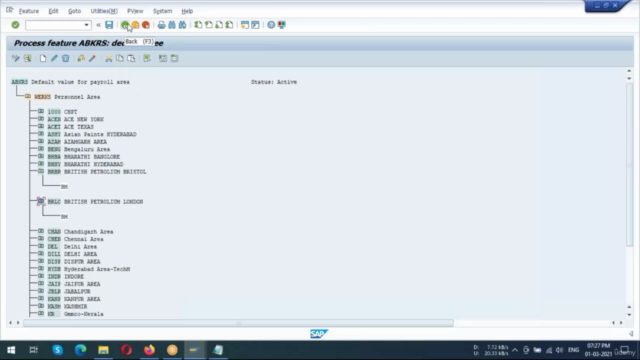The width and height of the screenshot is (640, 360).
Task: Expand the JAIP JAIPUR AREA node
Action: click(x=41, y=284)
